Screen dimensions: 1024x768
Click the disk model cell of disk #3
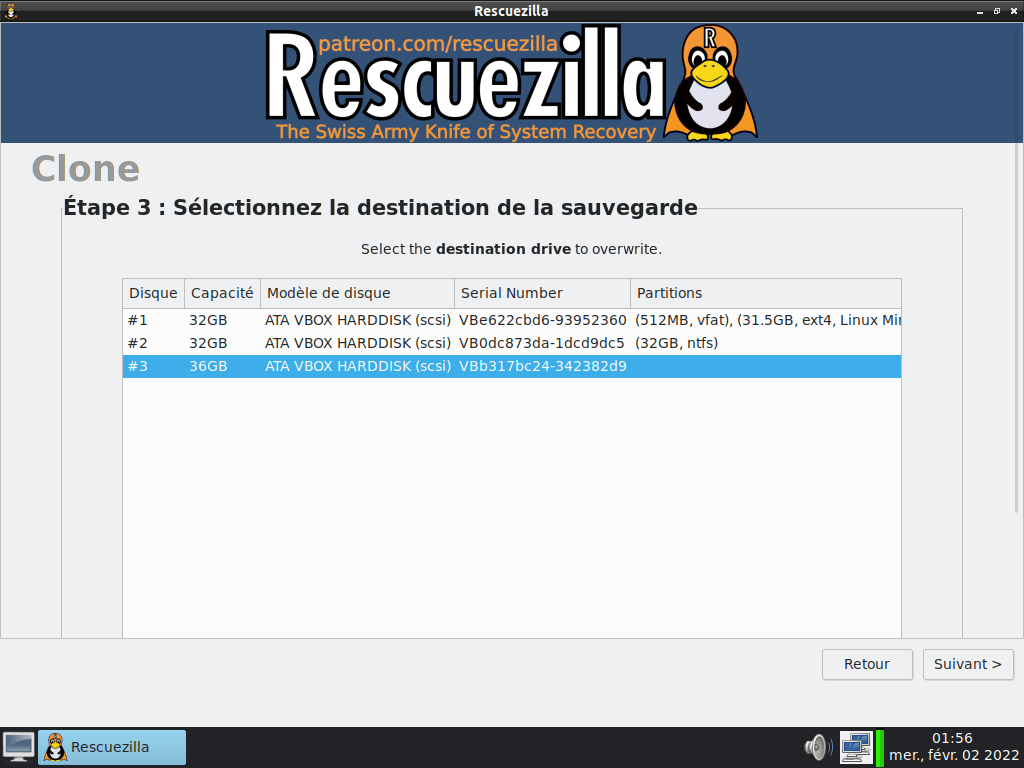pos(358,366)
